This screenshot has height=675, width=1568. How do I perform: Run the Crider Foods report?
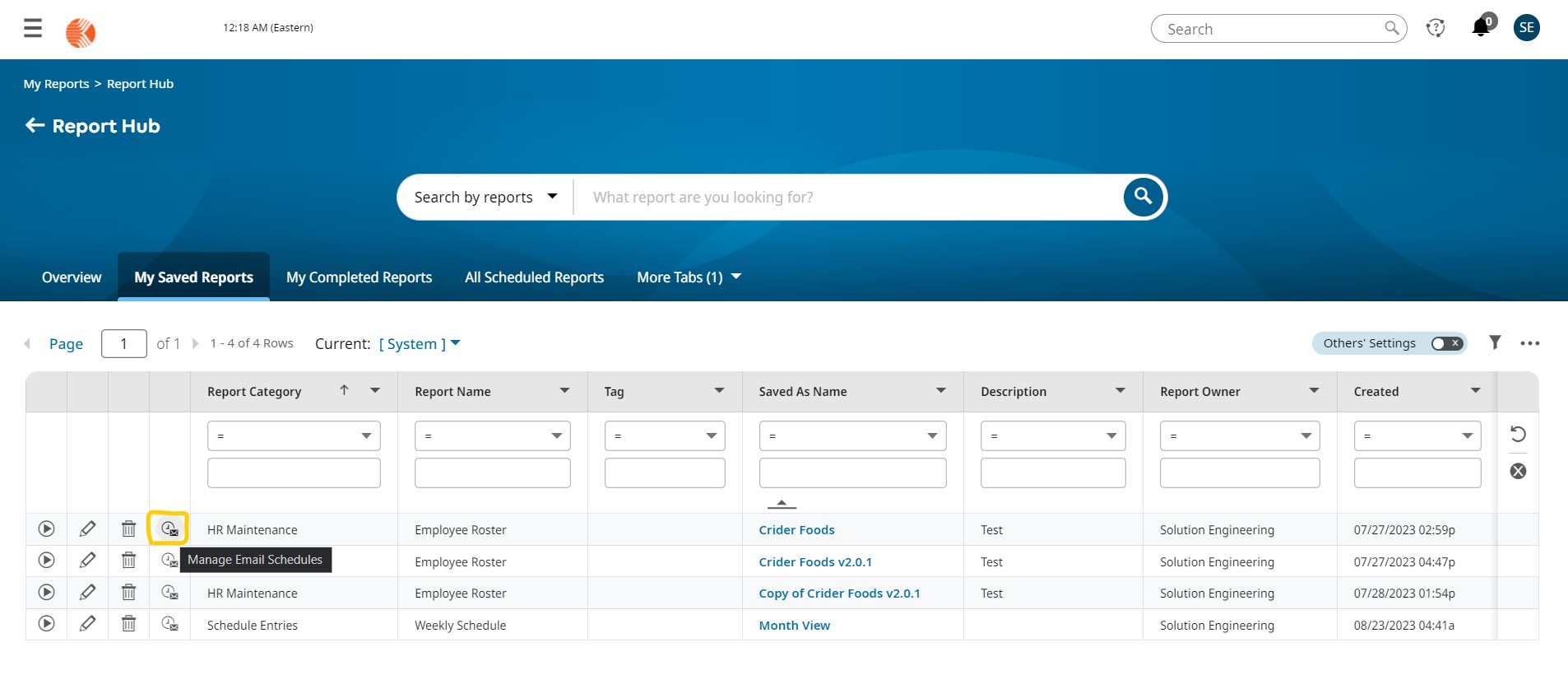tap(47, 529)
